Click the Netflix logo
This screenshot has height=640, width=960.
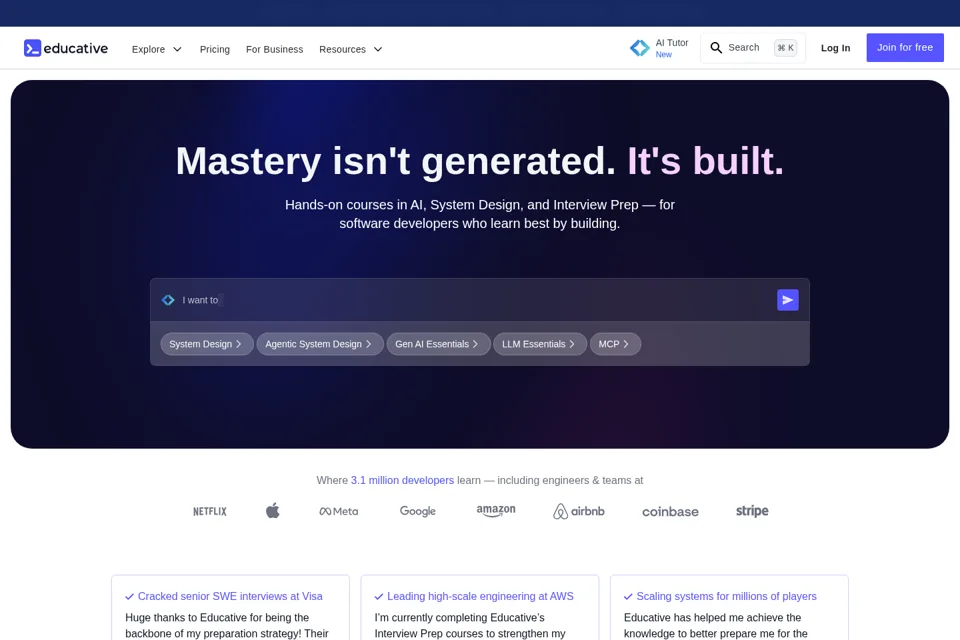210,511
